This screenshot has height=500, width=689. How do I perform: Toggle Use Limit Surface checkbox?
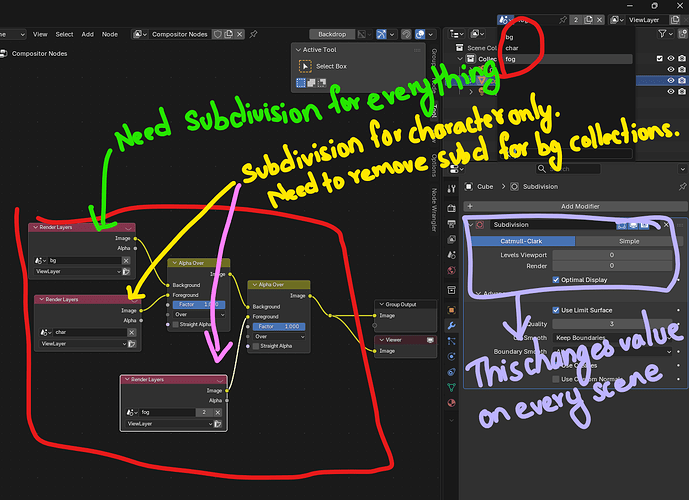556,310
